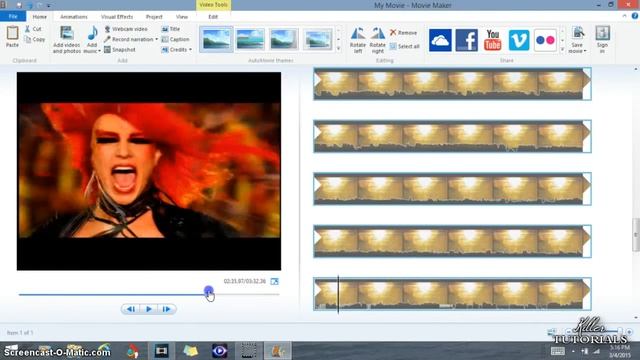Start a Webcam video recording
Screen dimensions: 640x360
(x=126, y=29)
